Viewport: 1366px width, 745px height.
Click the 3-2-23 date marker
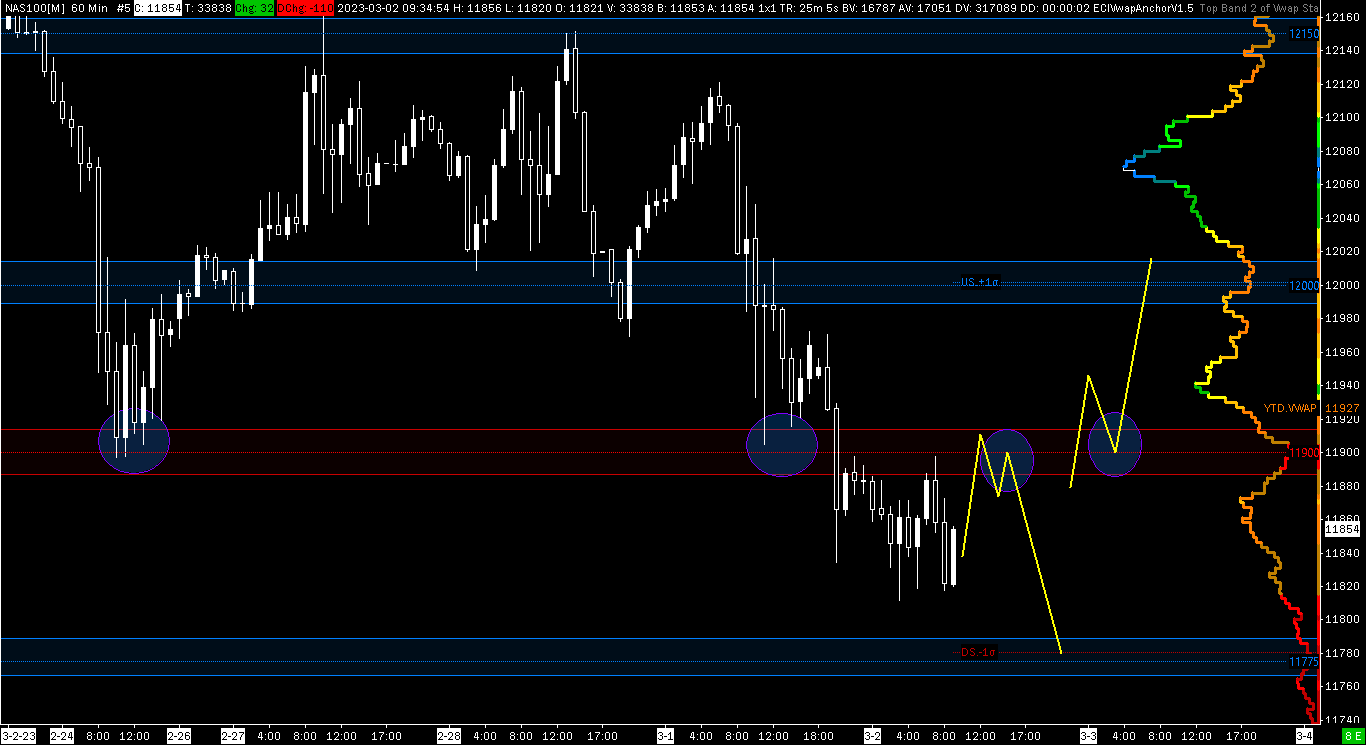19,736
